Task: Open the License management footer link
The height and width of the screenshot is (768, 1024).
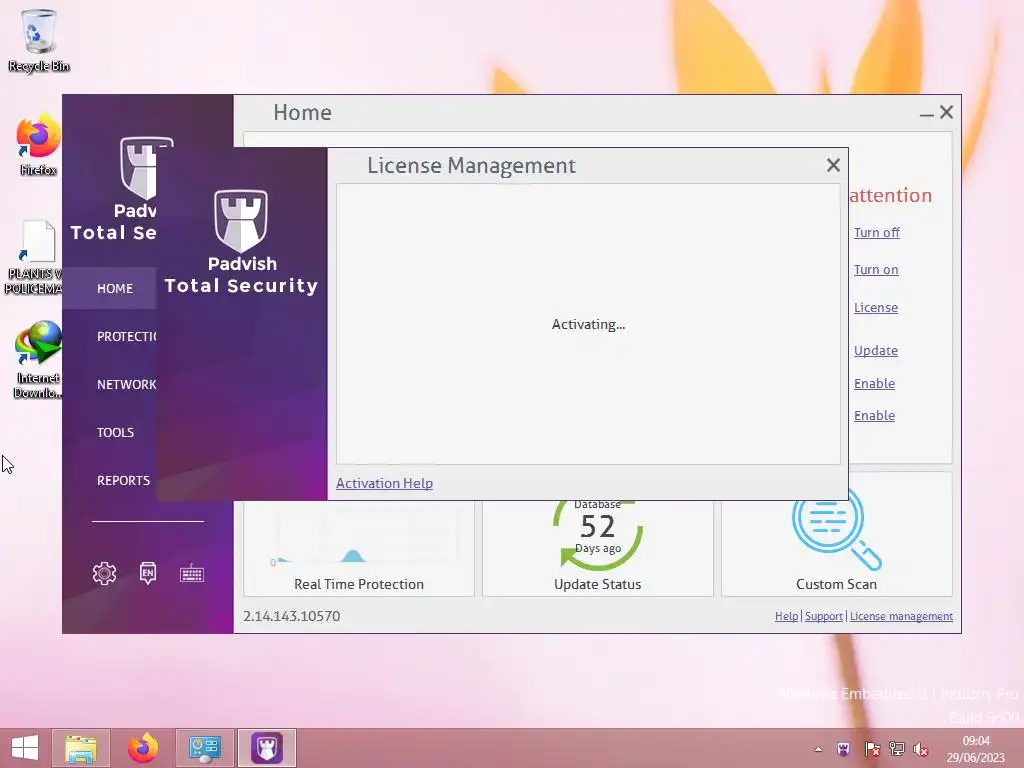Action: 901,616
